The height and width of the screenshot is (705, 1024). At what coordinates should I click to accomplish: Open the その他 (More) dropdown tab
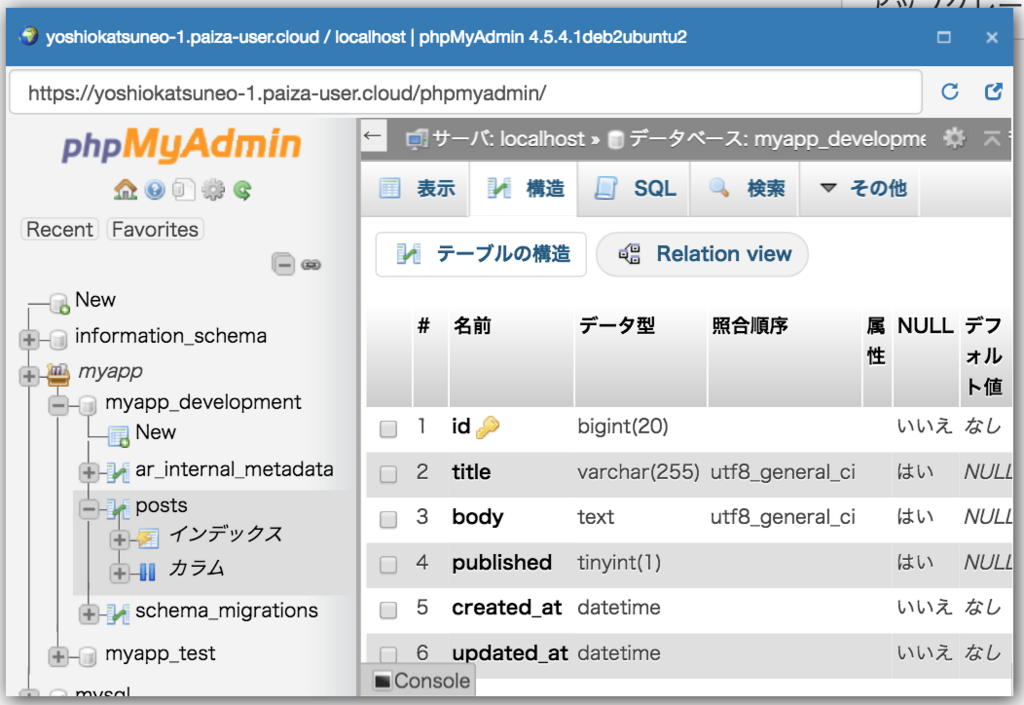(861, 189)
